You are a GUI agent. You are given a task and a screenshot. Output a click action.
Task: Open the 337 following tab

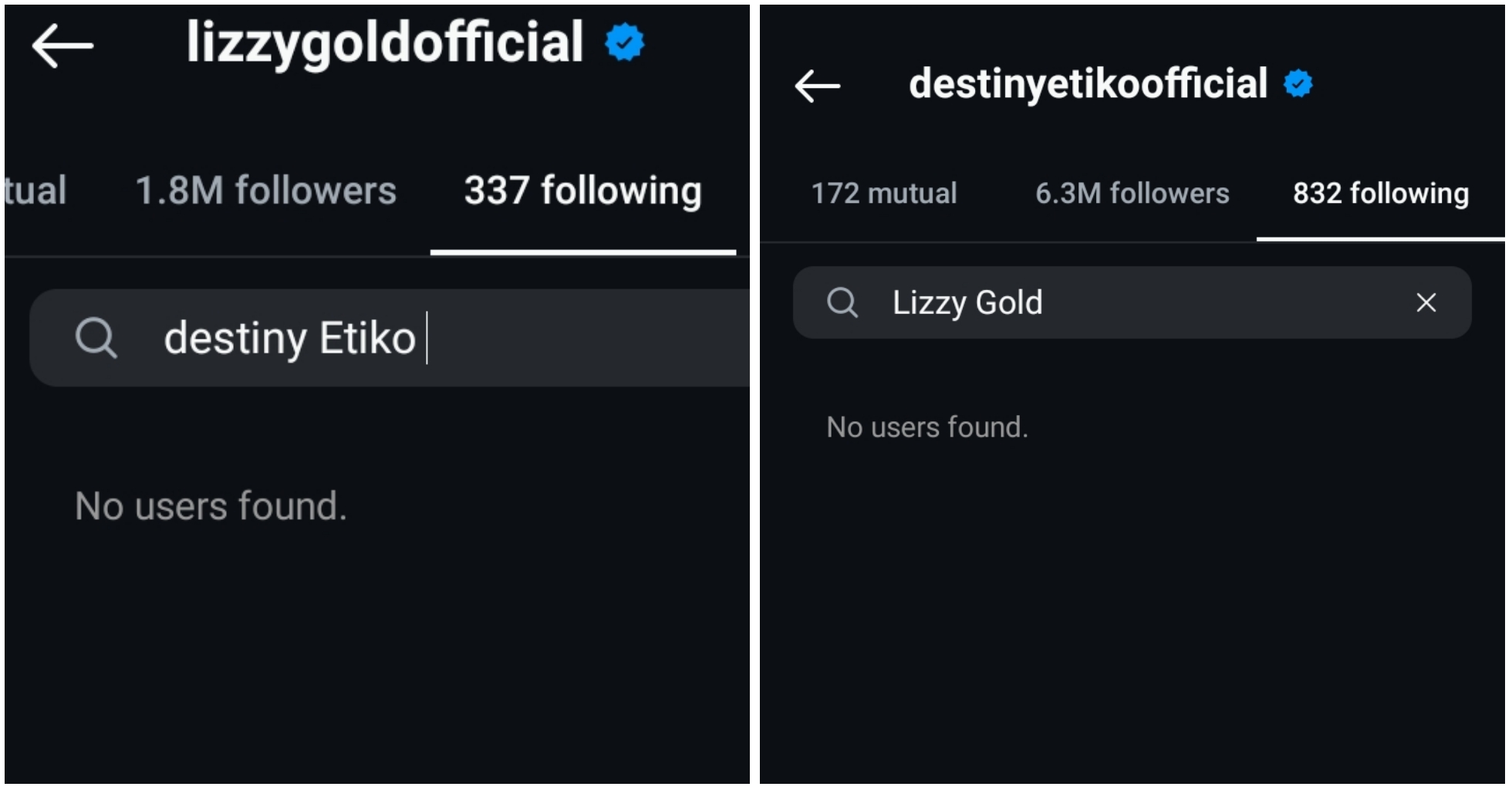click(582, 191)
